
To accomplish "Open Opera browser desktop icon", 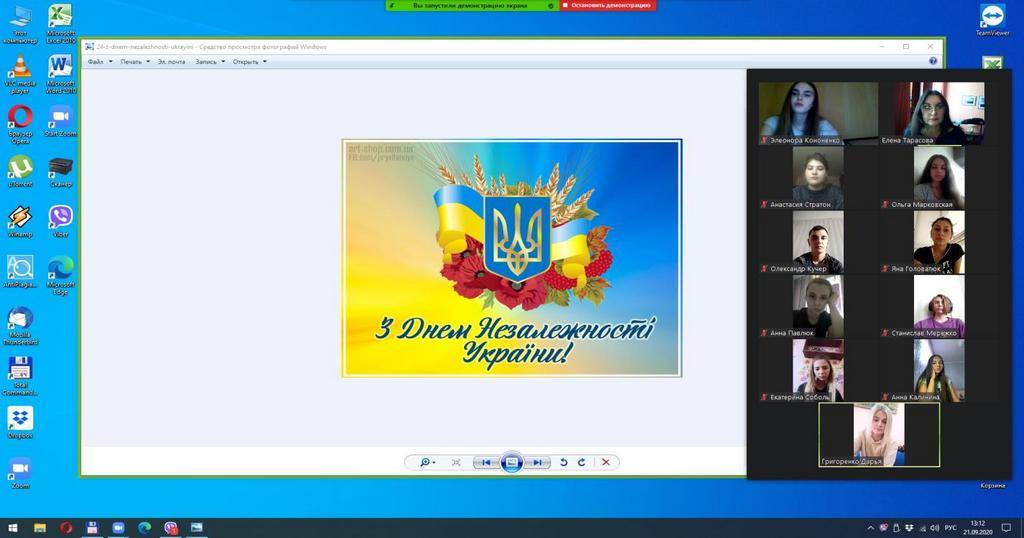I will pos(20,125).
